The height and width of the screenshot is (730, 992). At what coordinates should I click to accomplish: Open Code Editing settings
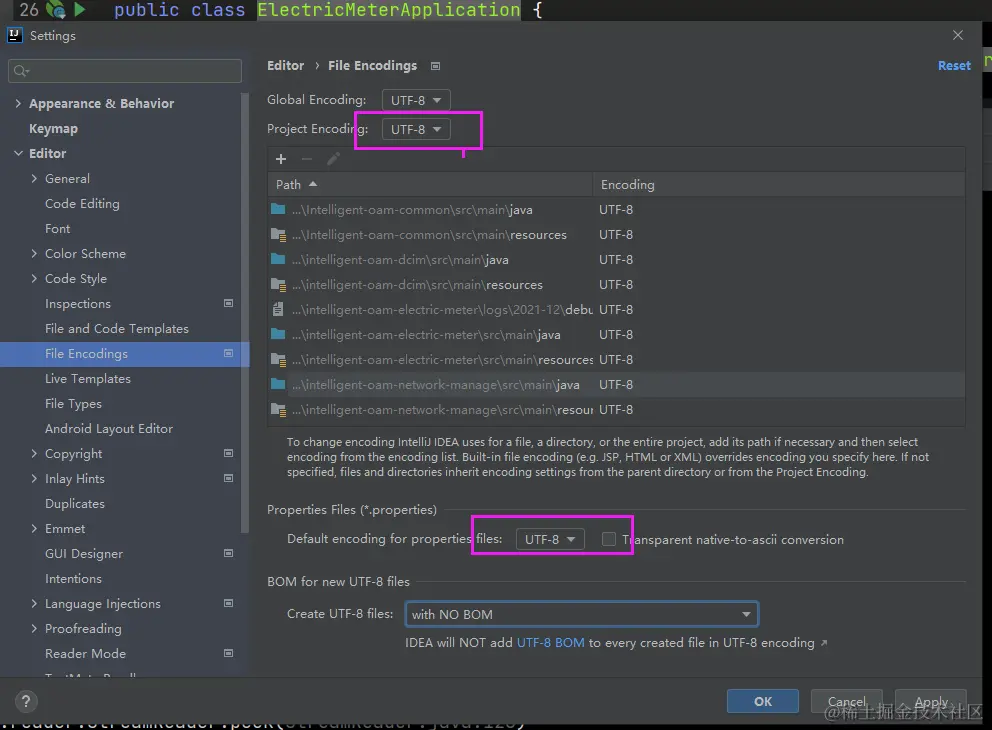(82, 204)
